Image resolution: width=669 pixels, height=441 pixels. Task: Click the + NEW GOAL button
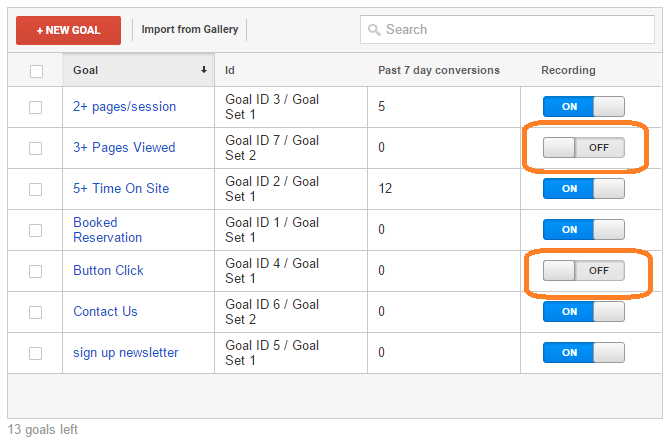tap(68, 30)
